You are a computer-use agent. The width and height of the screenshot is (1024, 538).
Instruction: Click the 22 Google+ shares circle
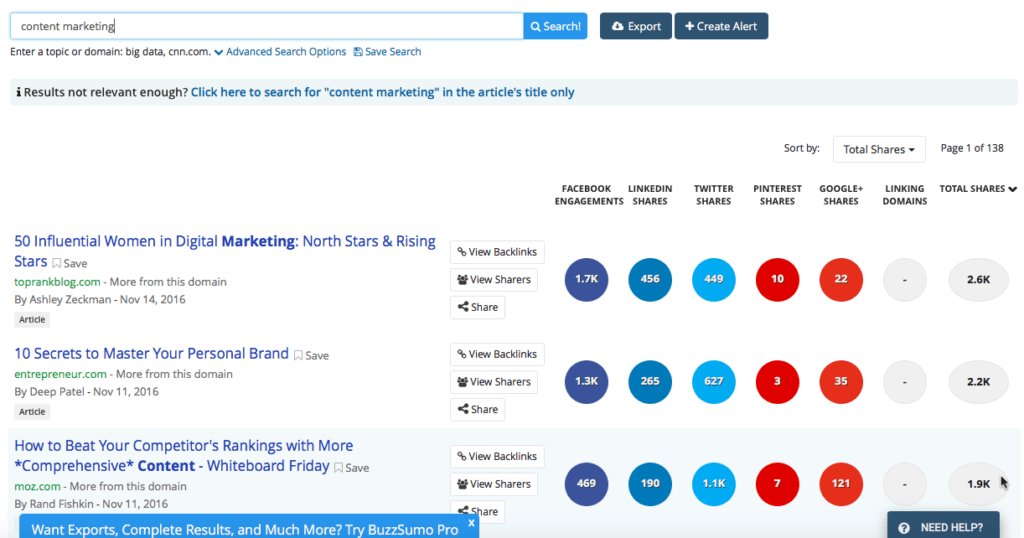coord(841,279)
